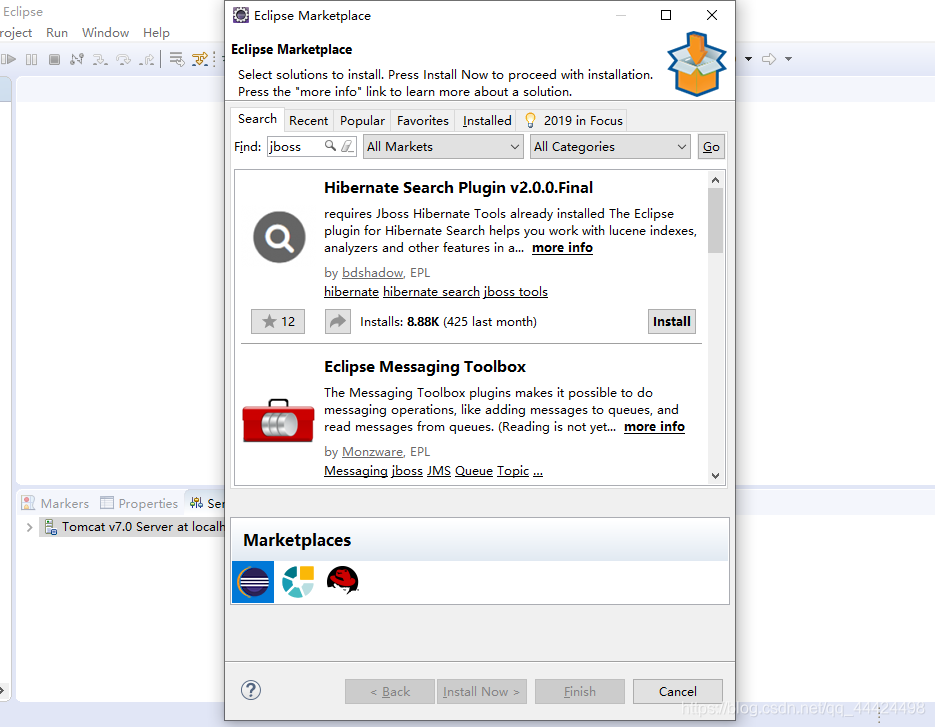The height and width of the screenshot is (727, 935).
Task: Click the Step Into icon in Eclipse toolbar
Action: (x=100, y=59)
